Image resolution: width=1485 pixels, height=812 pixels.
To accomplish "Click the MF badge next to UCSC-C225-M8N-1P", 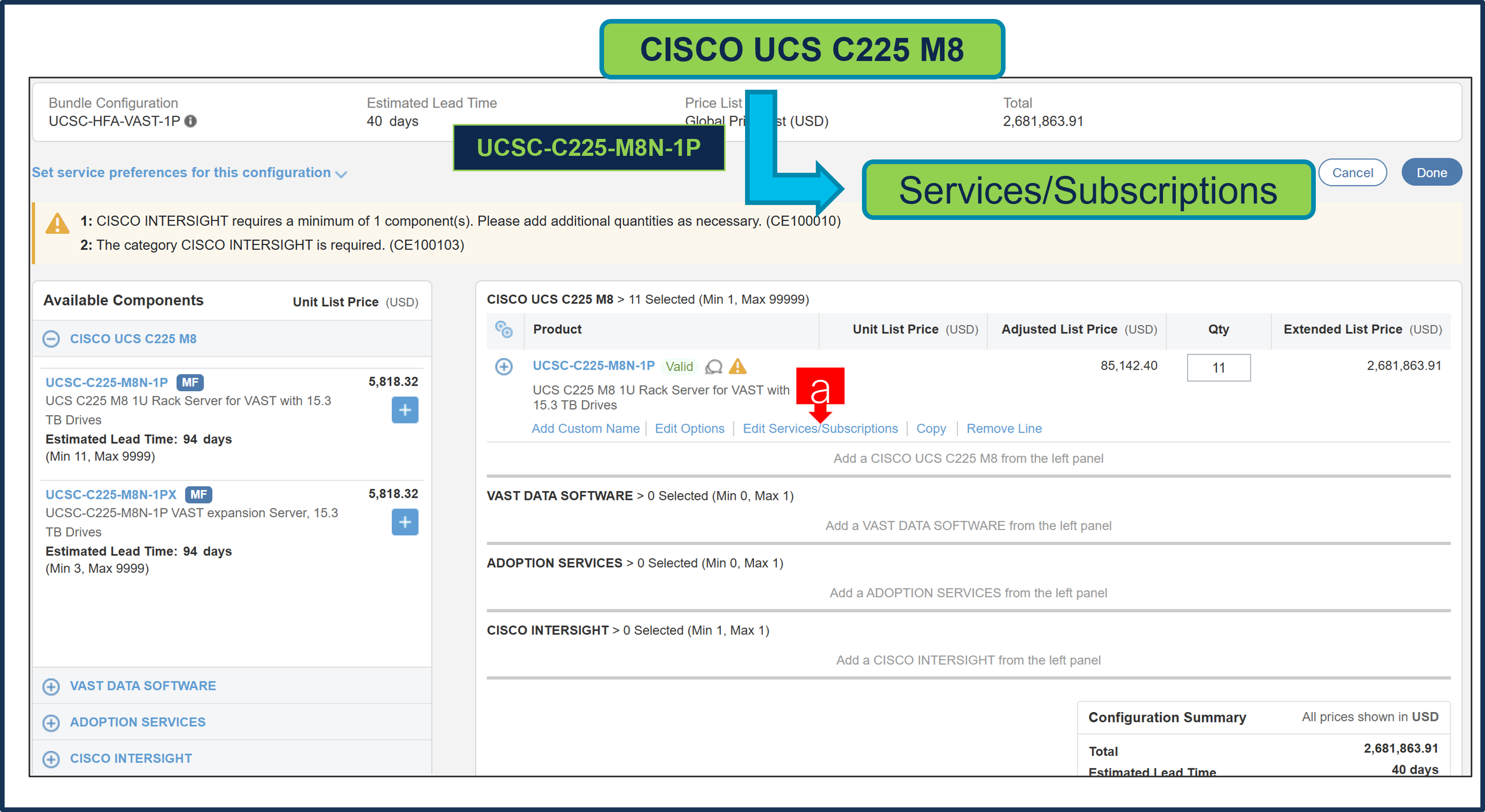I will coord(190,382).
